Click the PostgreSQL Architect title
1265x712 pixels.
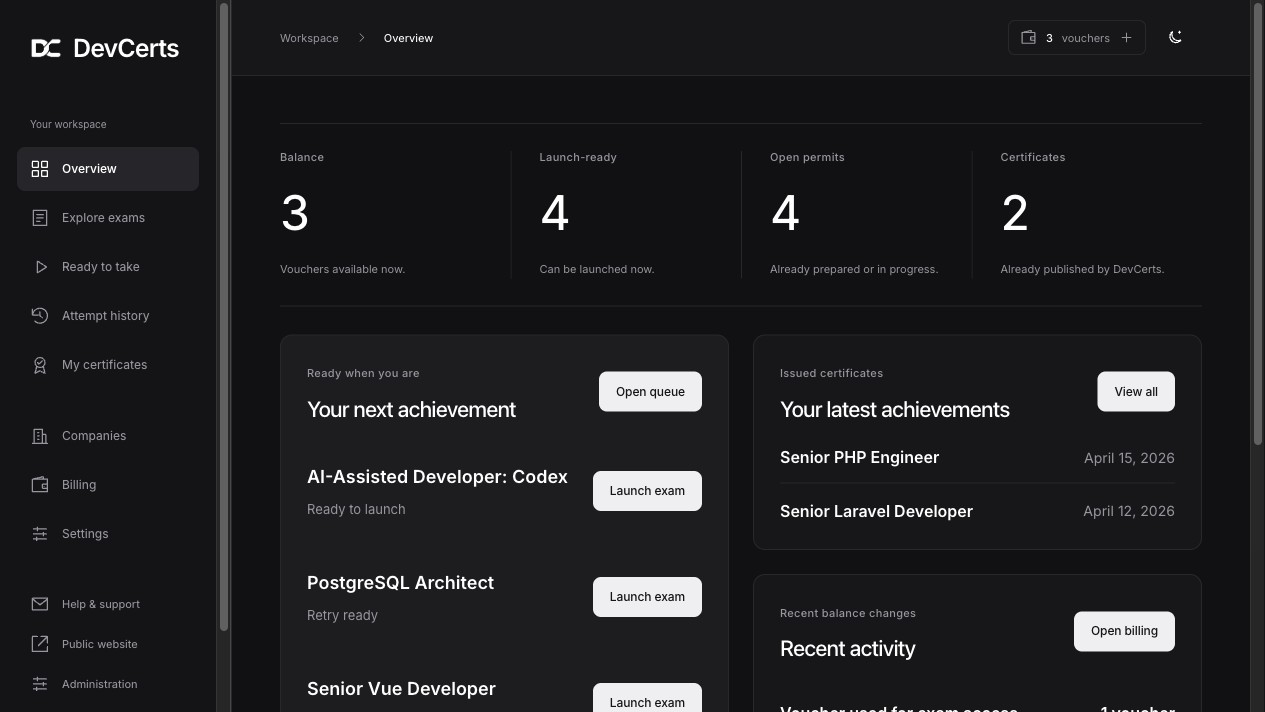400,583
